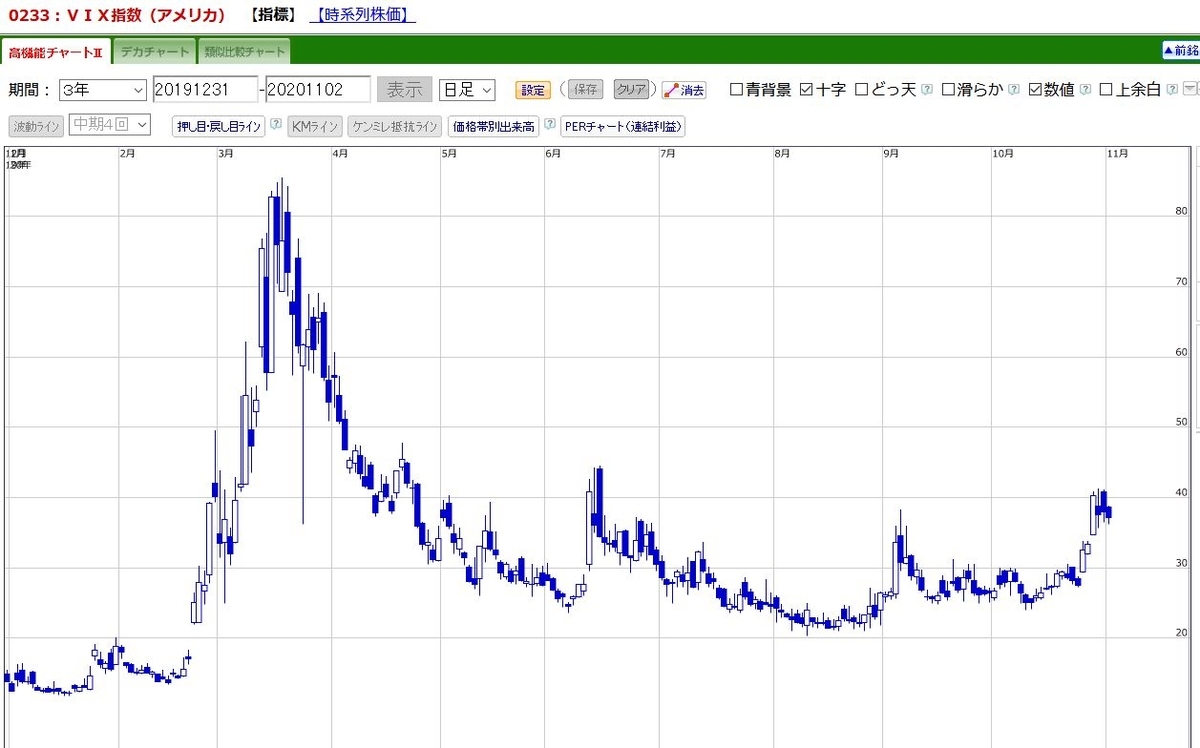Enable the 滑らか smoothing checkbox

pos(948,90)
